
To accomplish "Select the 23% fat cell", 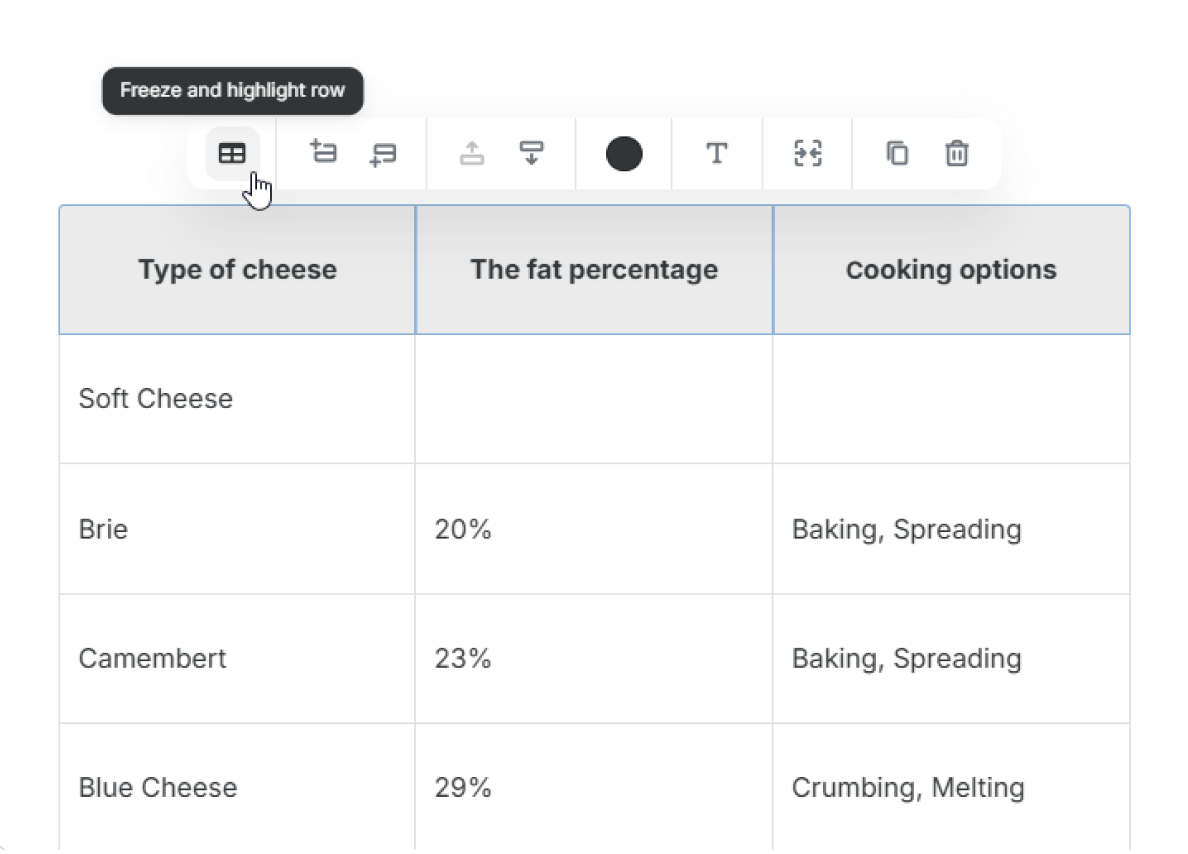I will (594, 658).
